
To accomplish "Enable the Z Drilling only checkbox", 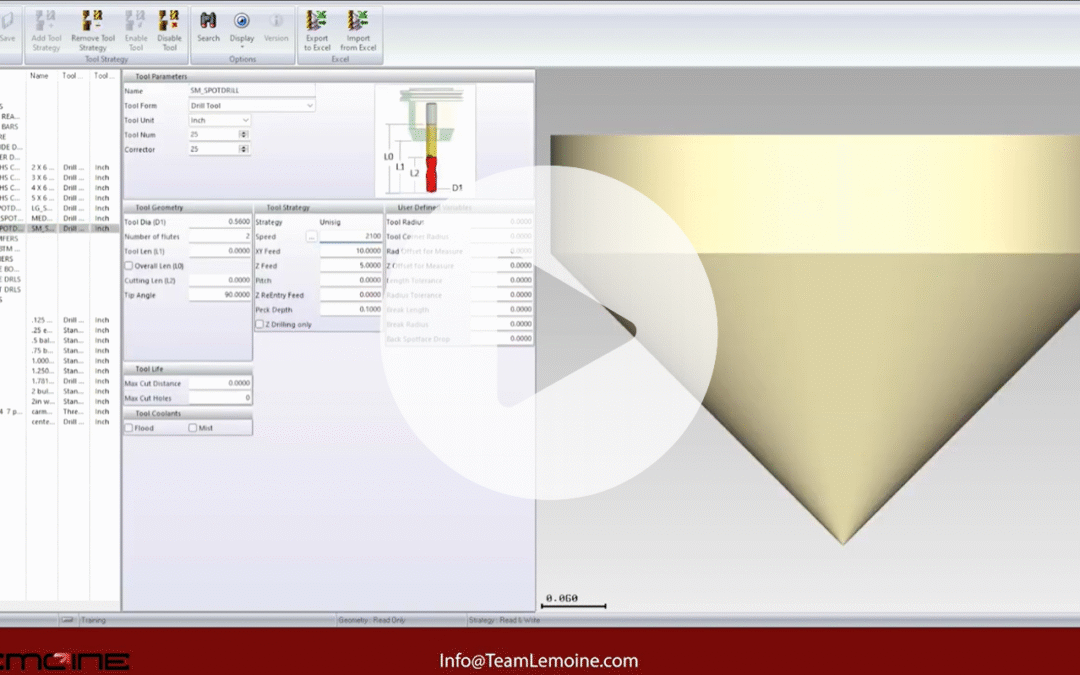I will pyautogui.click(x=260, y=324).
